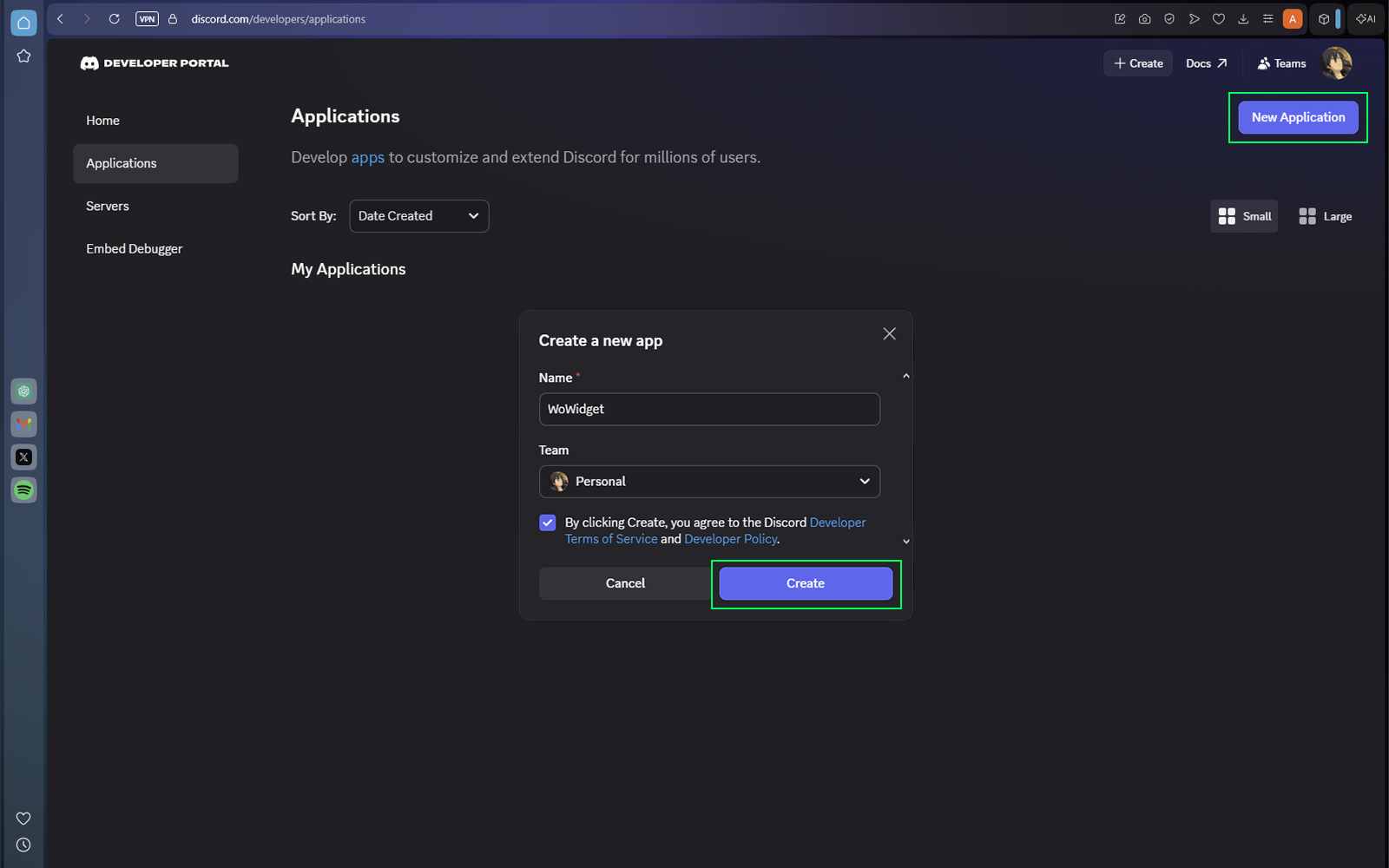Open the bookmarks star in Opera sidebar
The image size is (1389, 868).
click(23, 56)
